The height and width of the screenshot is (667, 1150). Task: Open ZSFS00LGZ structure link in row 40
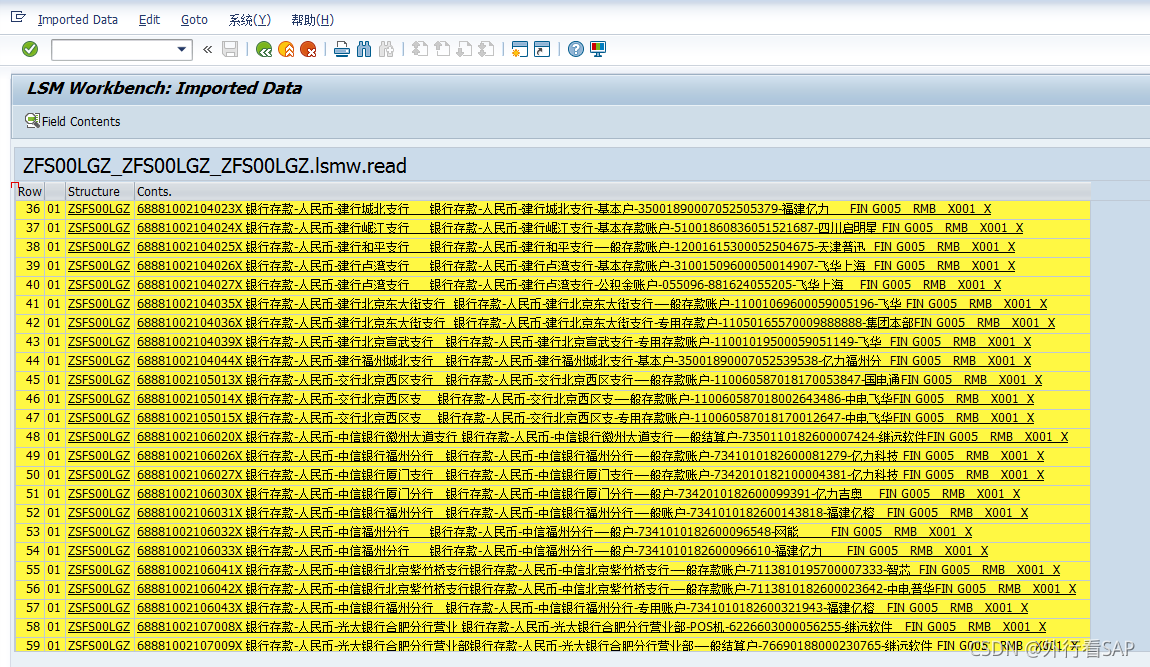[x=99, y=285]
